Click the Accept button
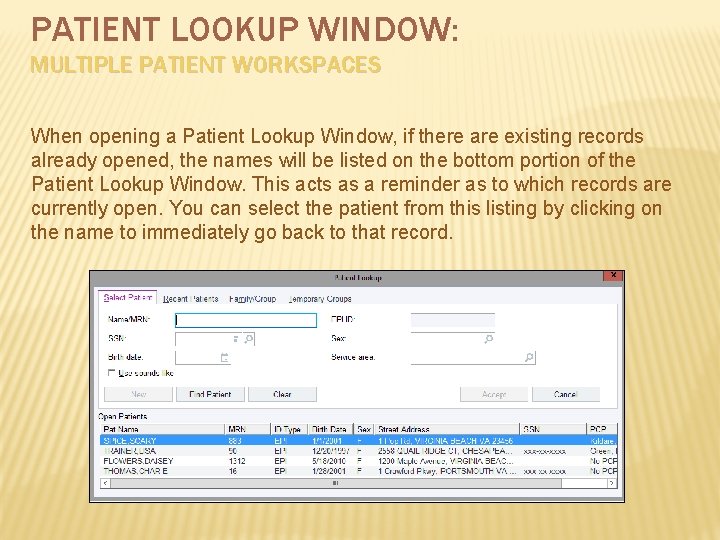 (494, 394)
